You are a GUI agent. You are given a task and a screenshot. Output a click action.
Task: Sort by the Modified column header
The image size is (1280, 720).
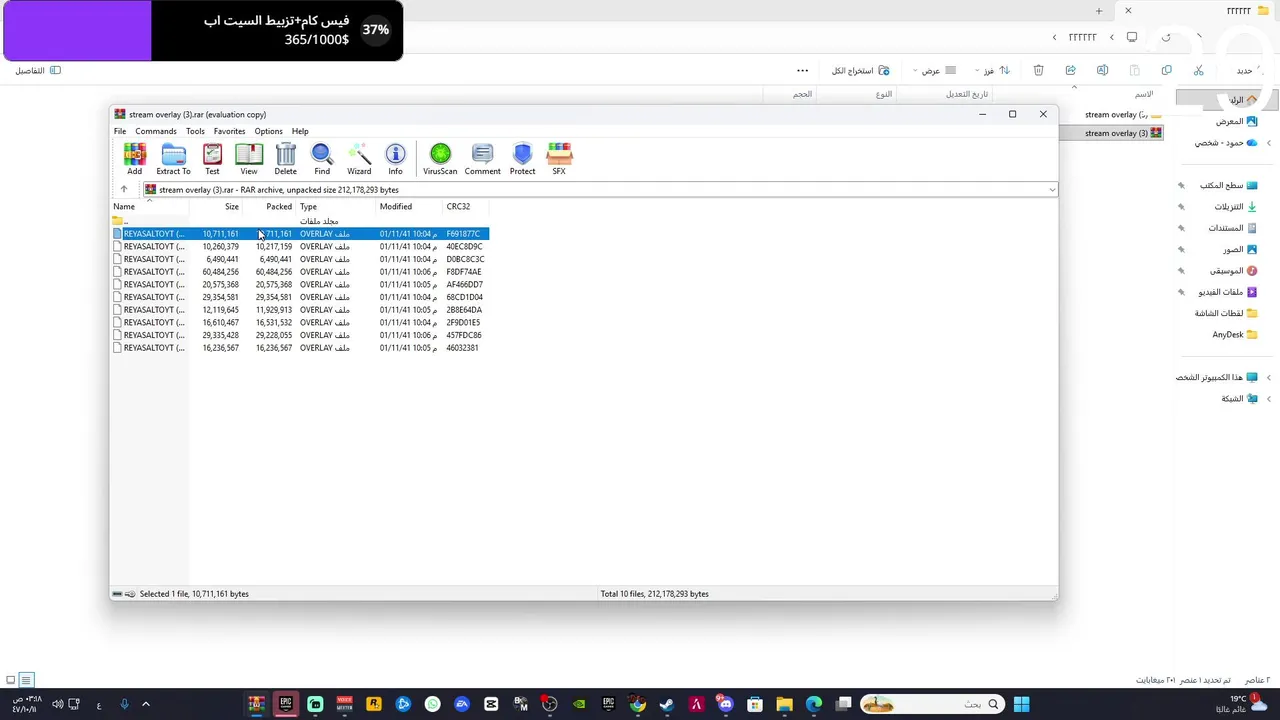pos(409,206)
